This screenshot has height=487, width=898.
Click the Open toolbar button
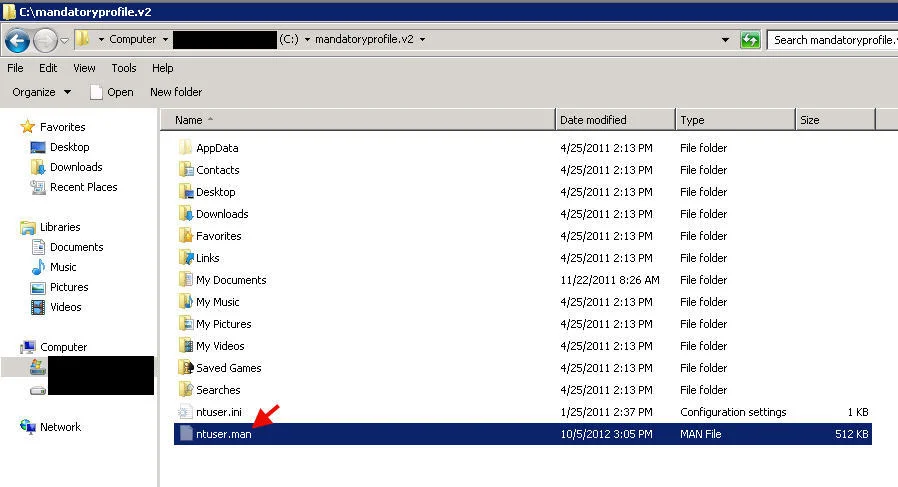click(x=112, y=92)
